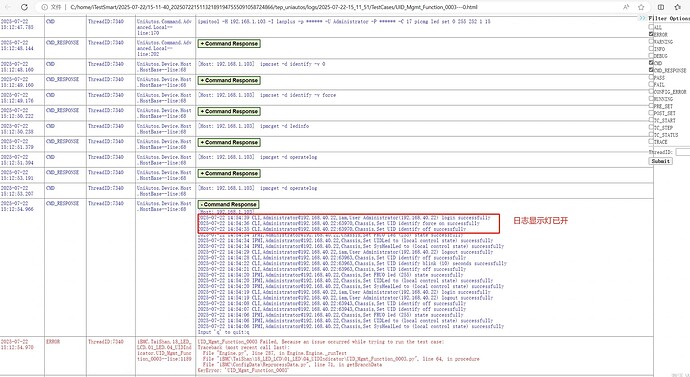
Task: Enable the TC_STEP filter checkbox
Action: 651,127
